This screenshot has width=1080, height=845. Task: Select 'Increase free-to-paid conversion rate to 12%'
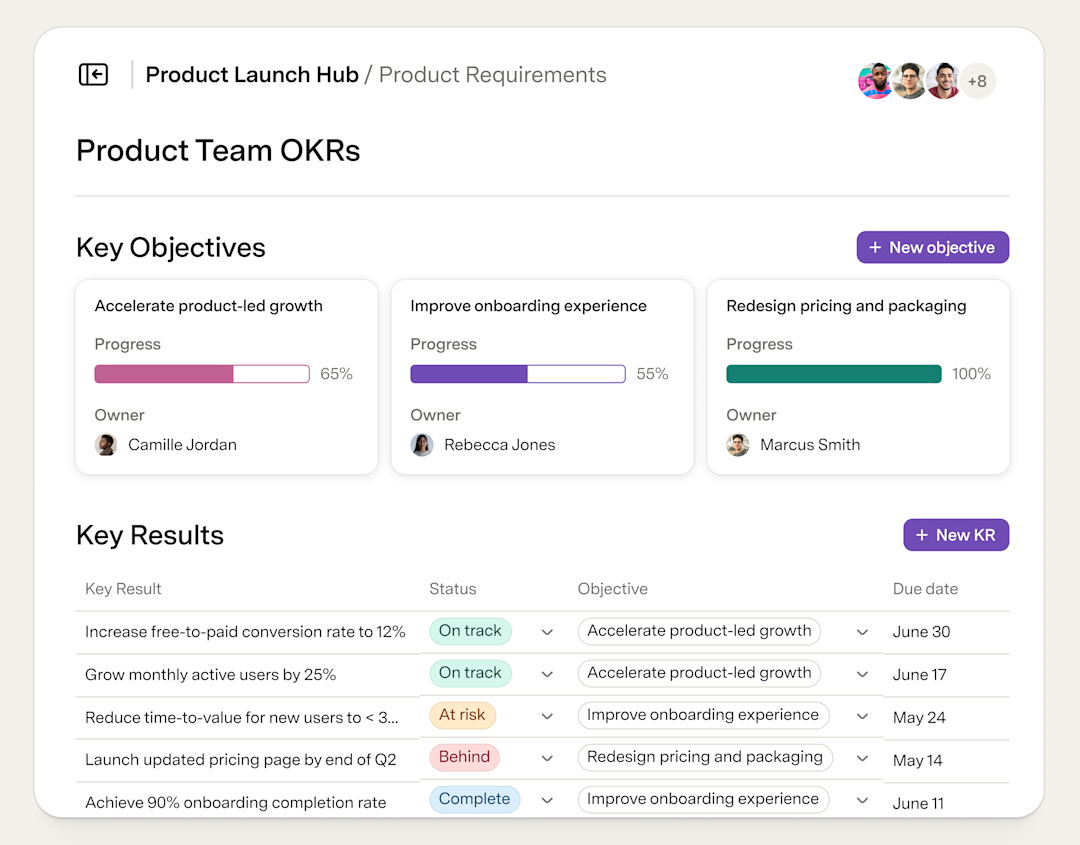coord(245,632)
